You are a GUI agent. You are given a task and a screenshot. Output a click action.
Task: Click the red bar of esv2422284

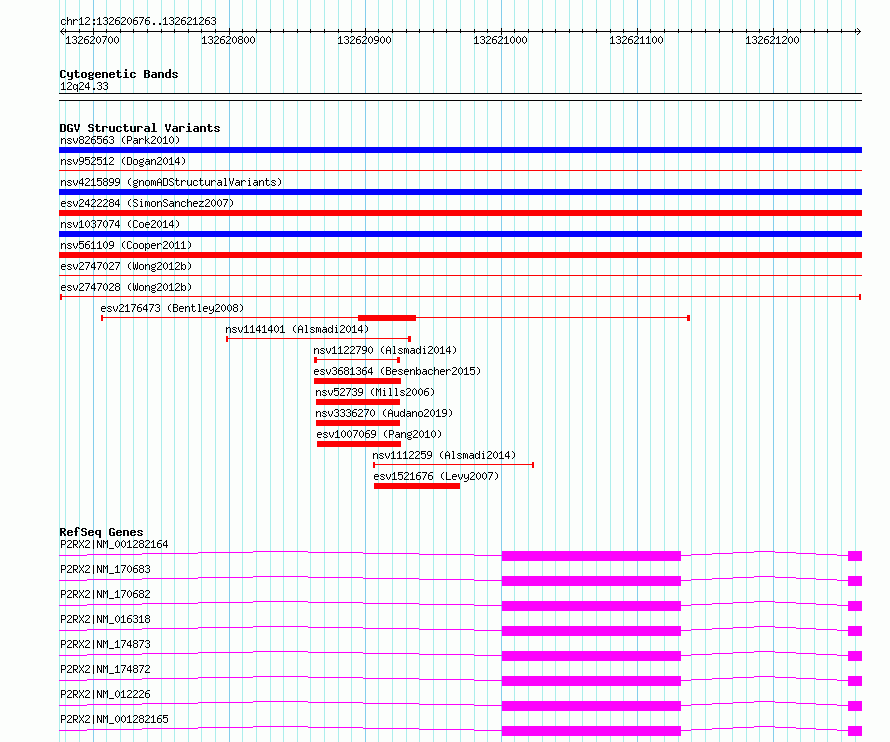(460, 213)
